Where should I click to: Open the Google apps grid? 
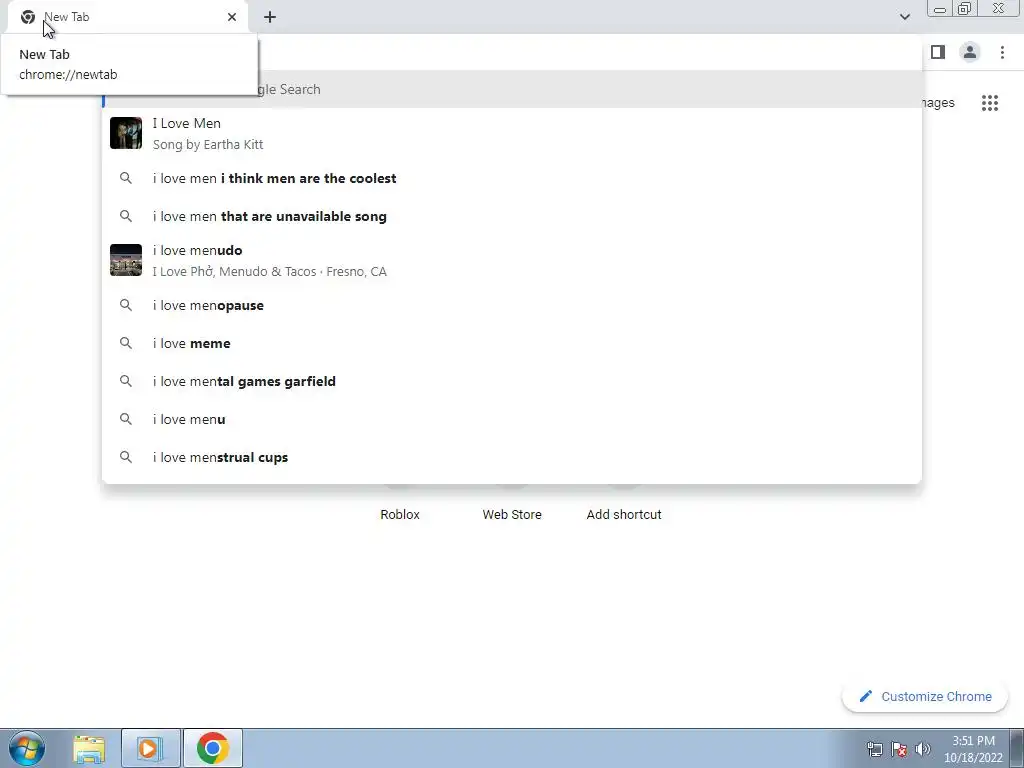click(990, 103)
